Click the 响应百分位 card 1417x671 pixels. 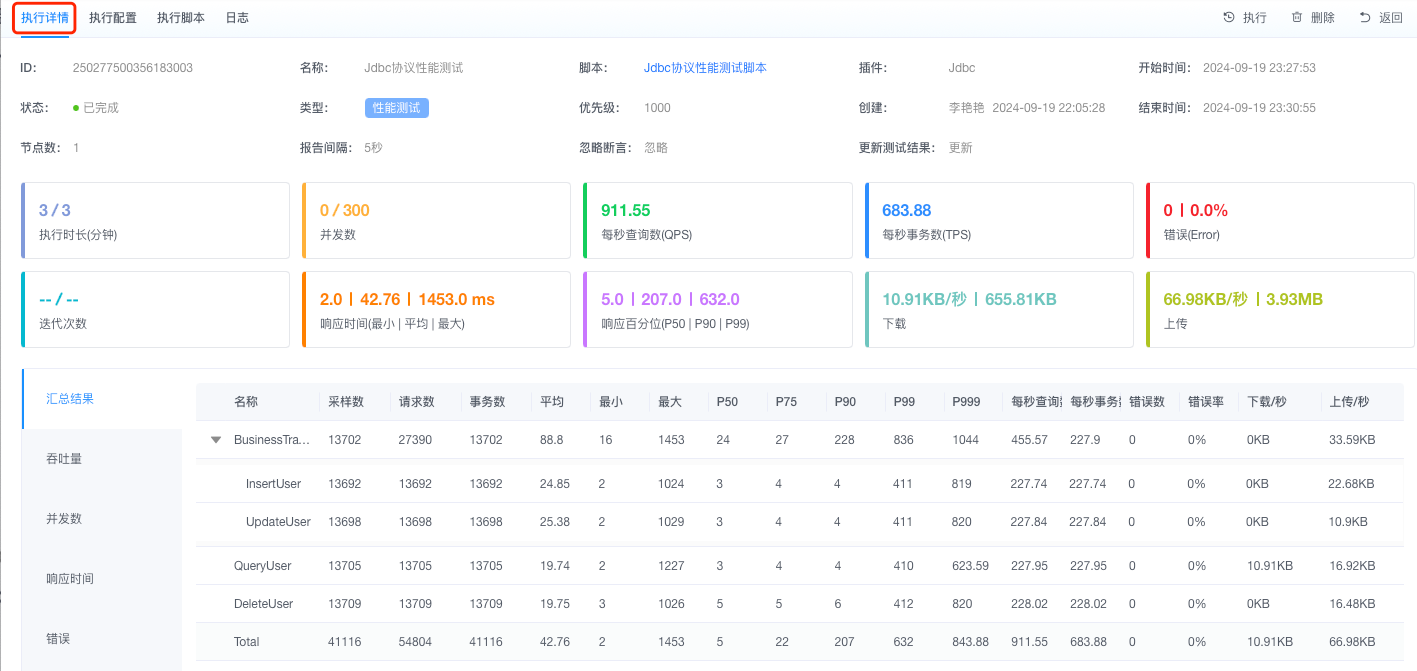point(717,309)
